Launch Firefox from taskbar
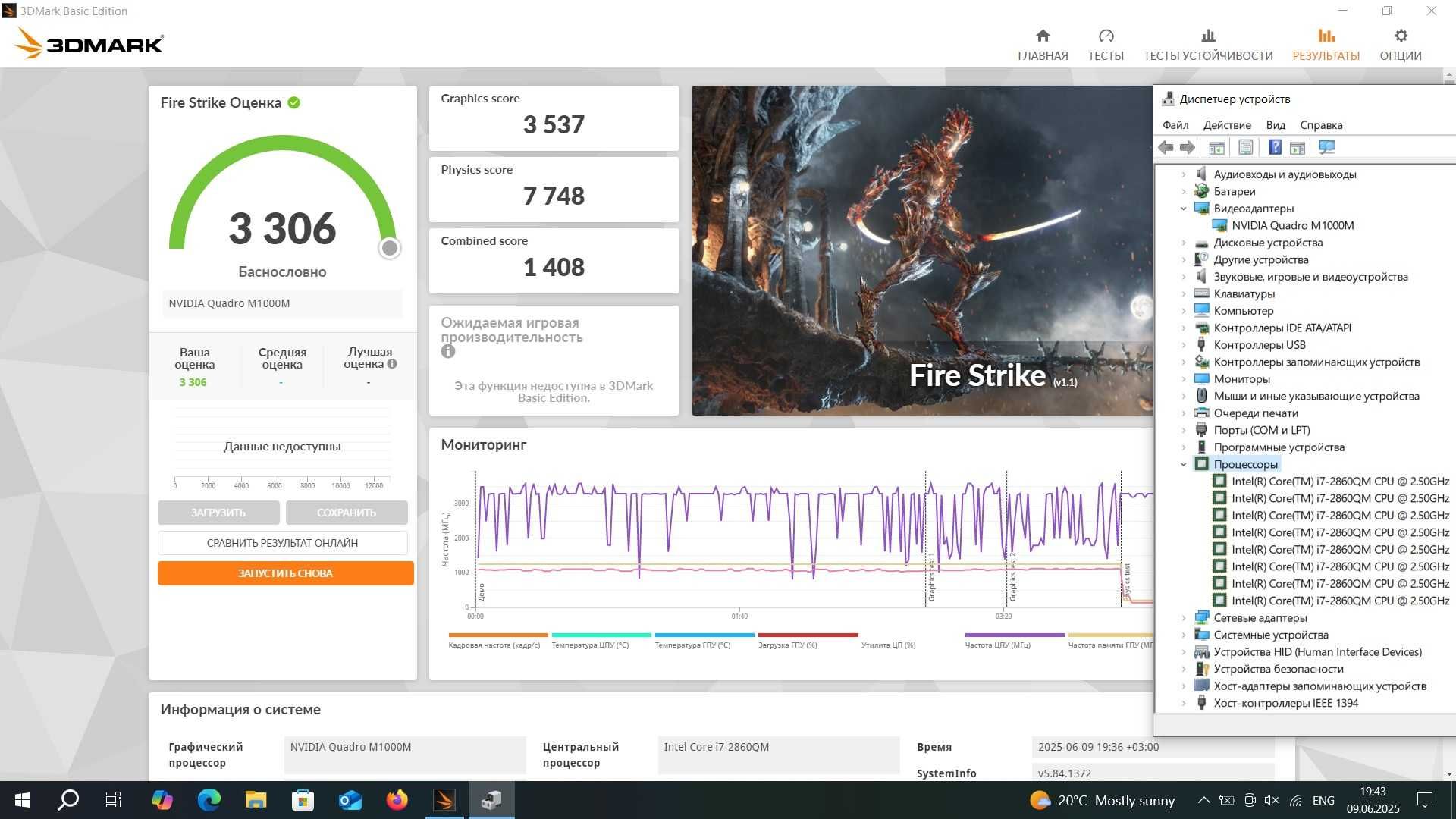The image size is (1456, 819). coord(397,800)
